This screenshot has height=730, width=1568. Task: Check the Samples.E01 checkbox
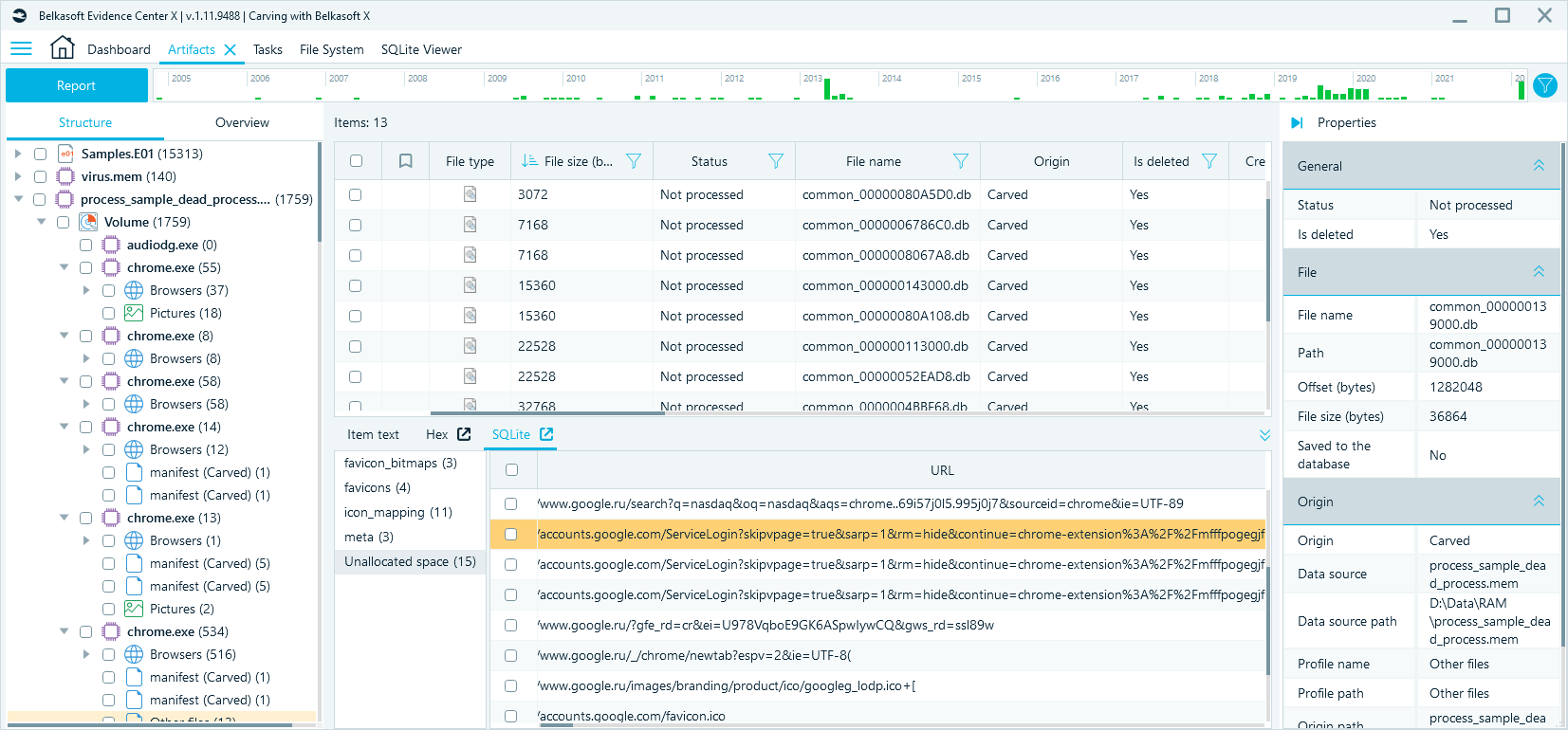tap(40, 154)
